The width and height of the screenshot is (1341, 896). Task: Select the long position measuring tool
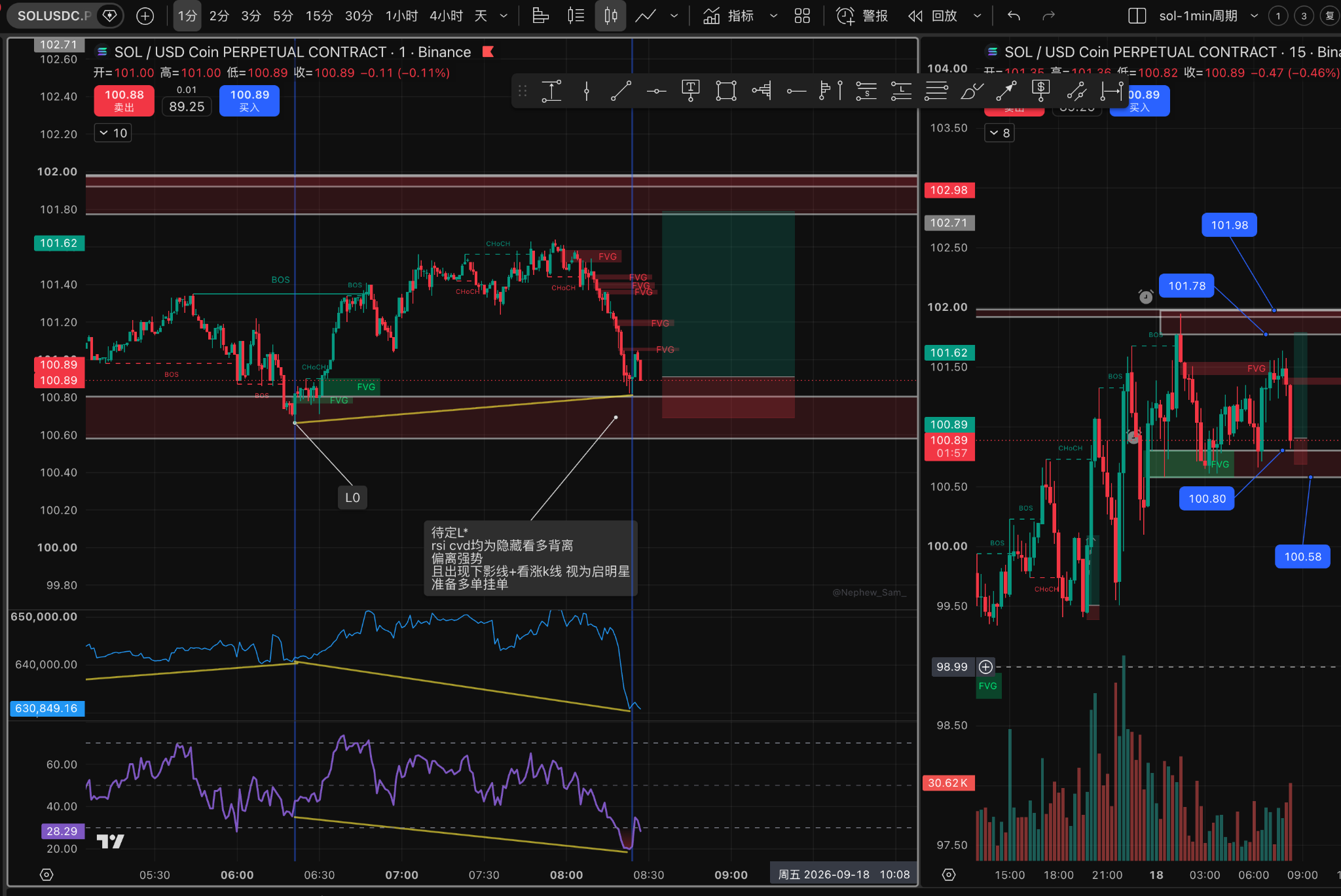901,91
